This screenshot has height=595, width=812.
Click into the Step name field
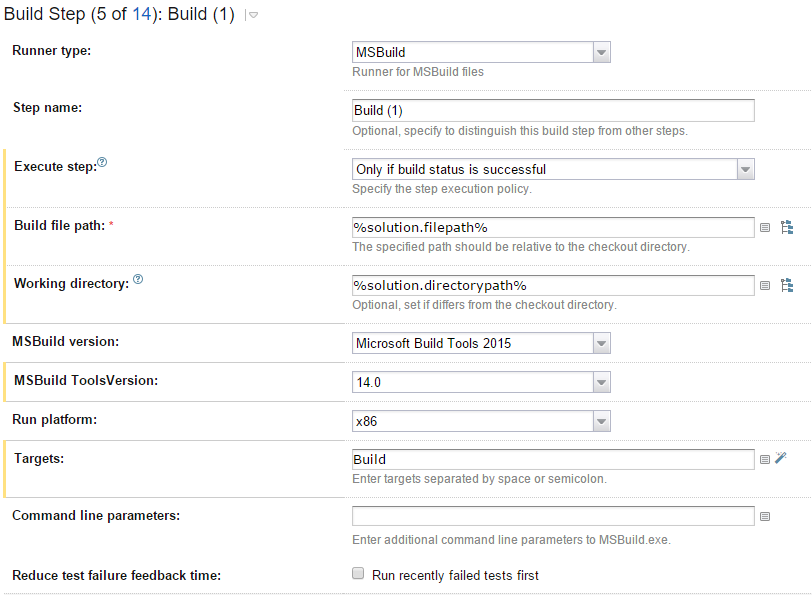coord(553,110)
